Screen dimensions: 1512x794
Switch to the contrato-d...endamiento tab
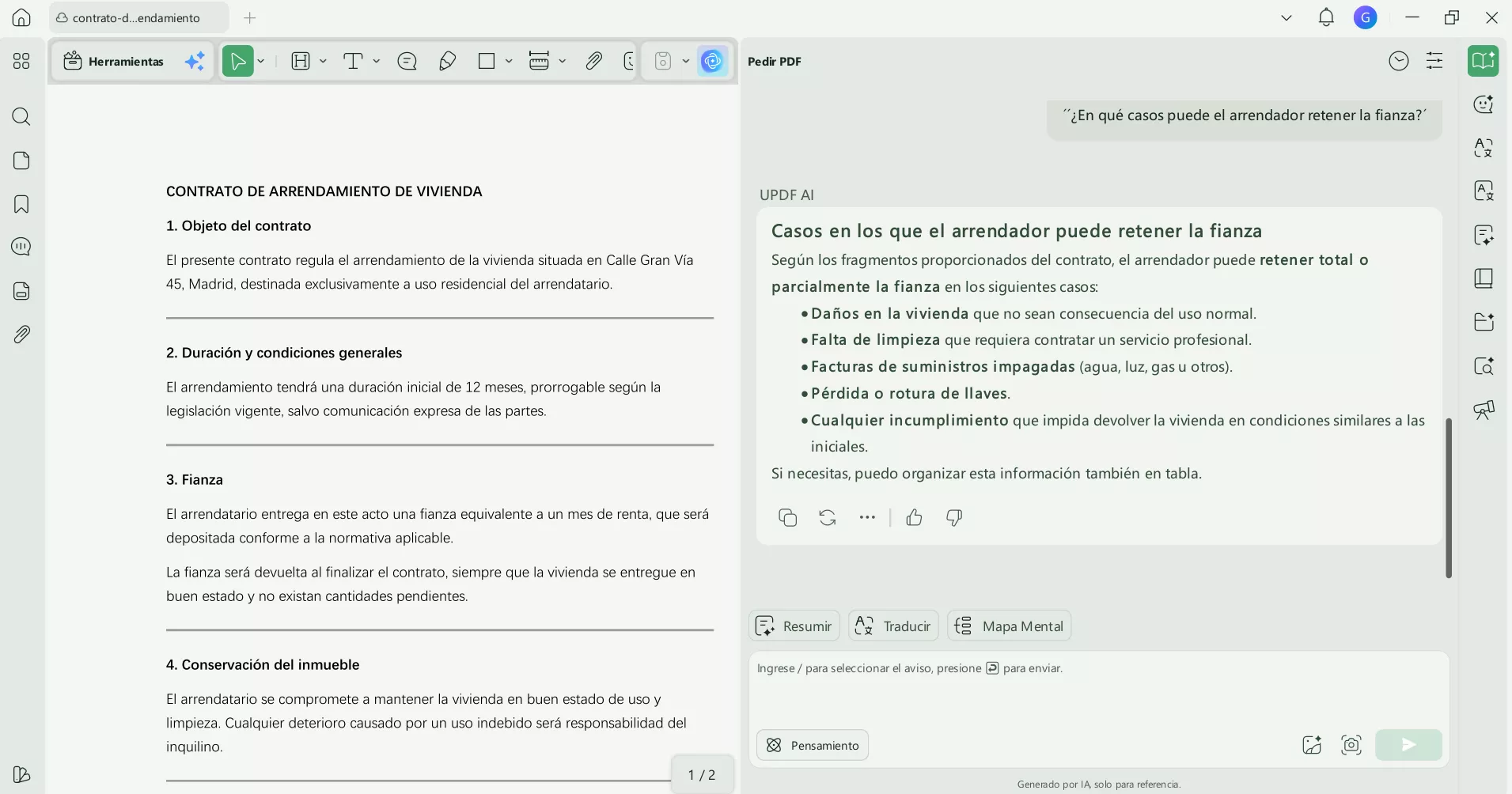pyautogui.click(x=138, y=17)
